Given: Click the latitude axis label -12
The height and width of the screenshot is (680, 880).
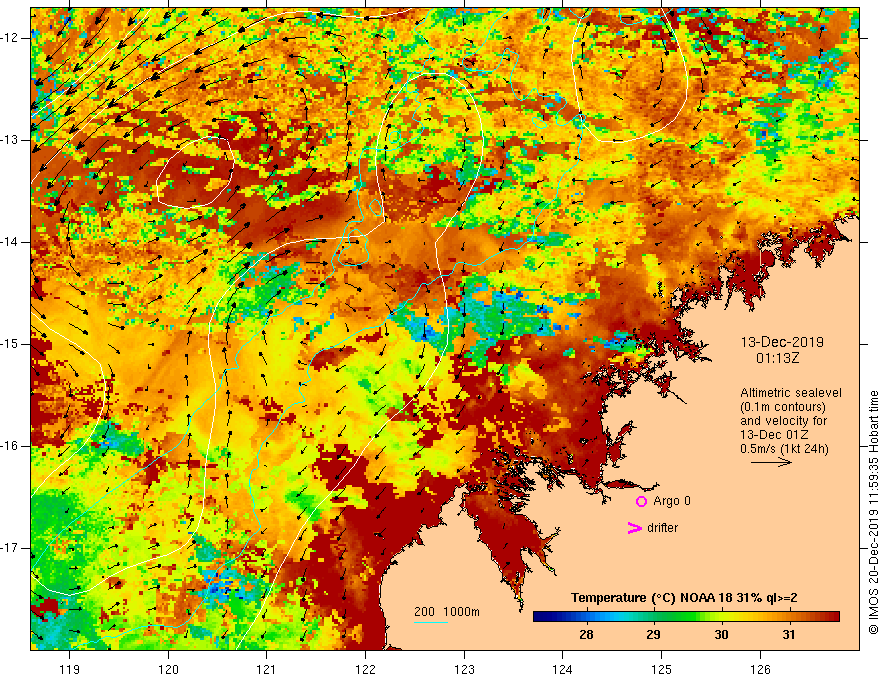Looking at the screenshot, I should (x=10, y=38).
